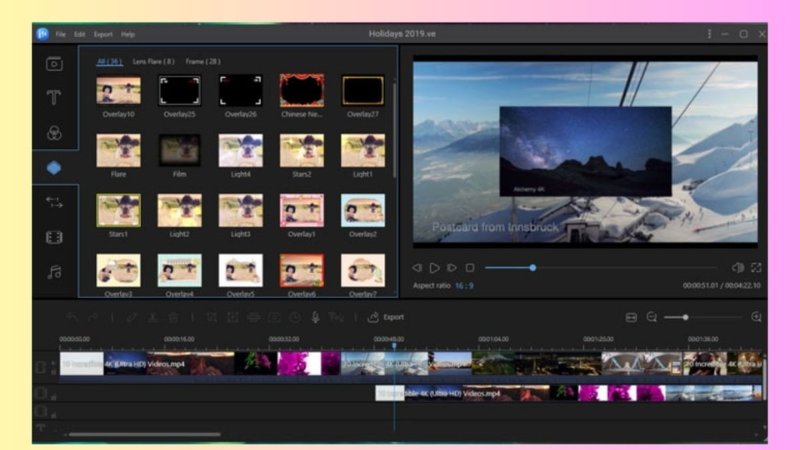Enter fullscreen preview mode

pyautogui.click(x=756, y=267)
